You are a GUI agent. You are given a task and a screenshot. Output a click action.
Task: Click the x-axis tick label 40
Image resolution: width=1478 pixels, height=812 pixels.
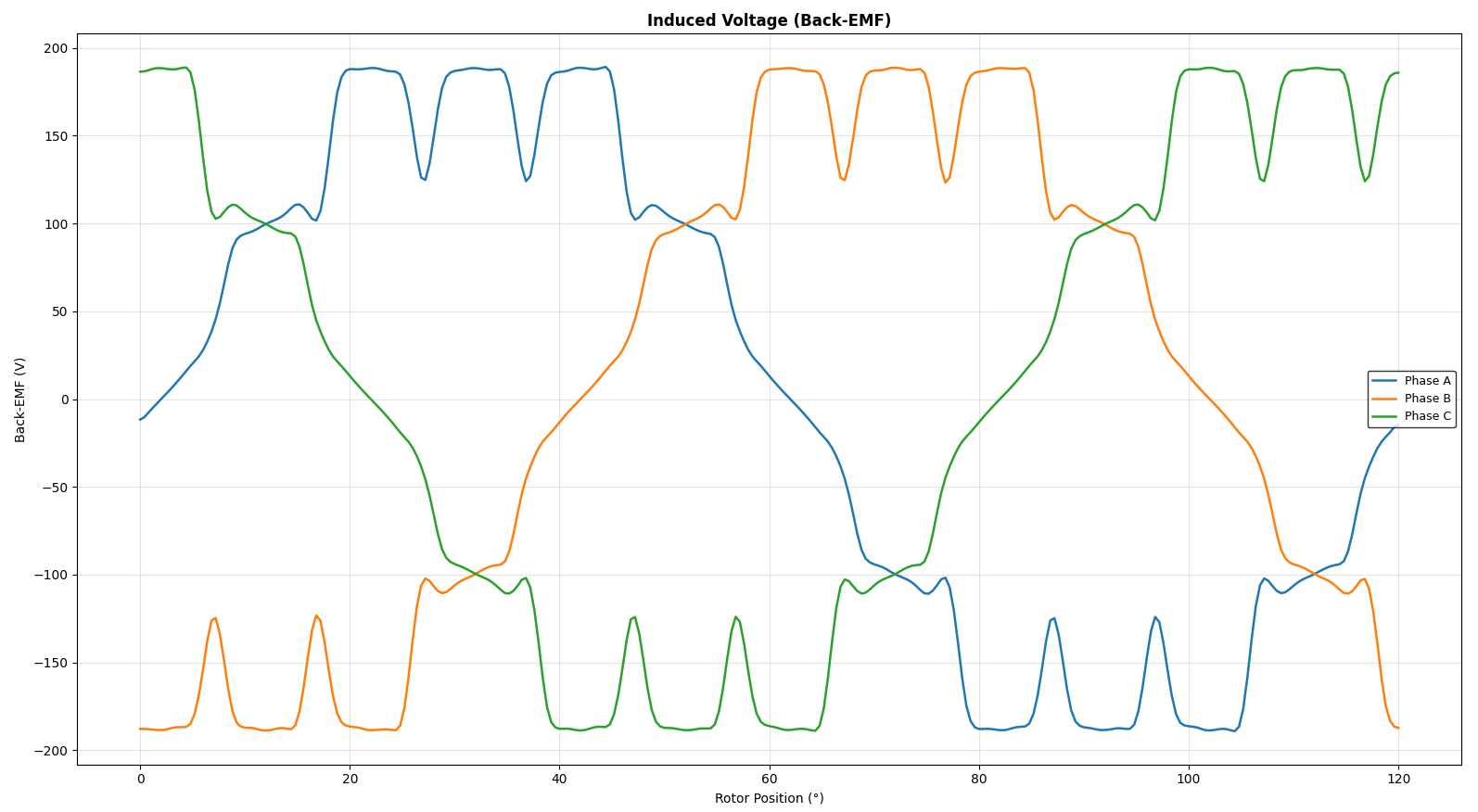[559, 780]
